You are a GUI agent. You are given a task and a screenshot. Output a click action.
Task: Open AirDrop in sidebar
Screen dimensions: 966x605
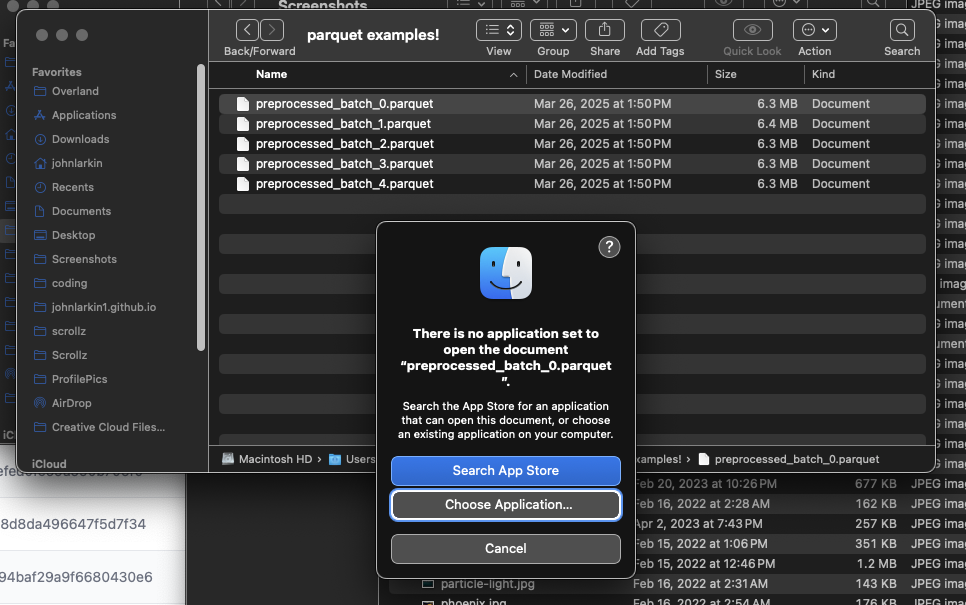pos(71,404)
